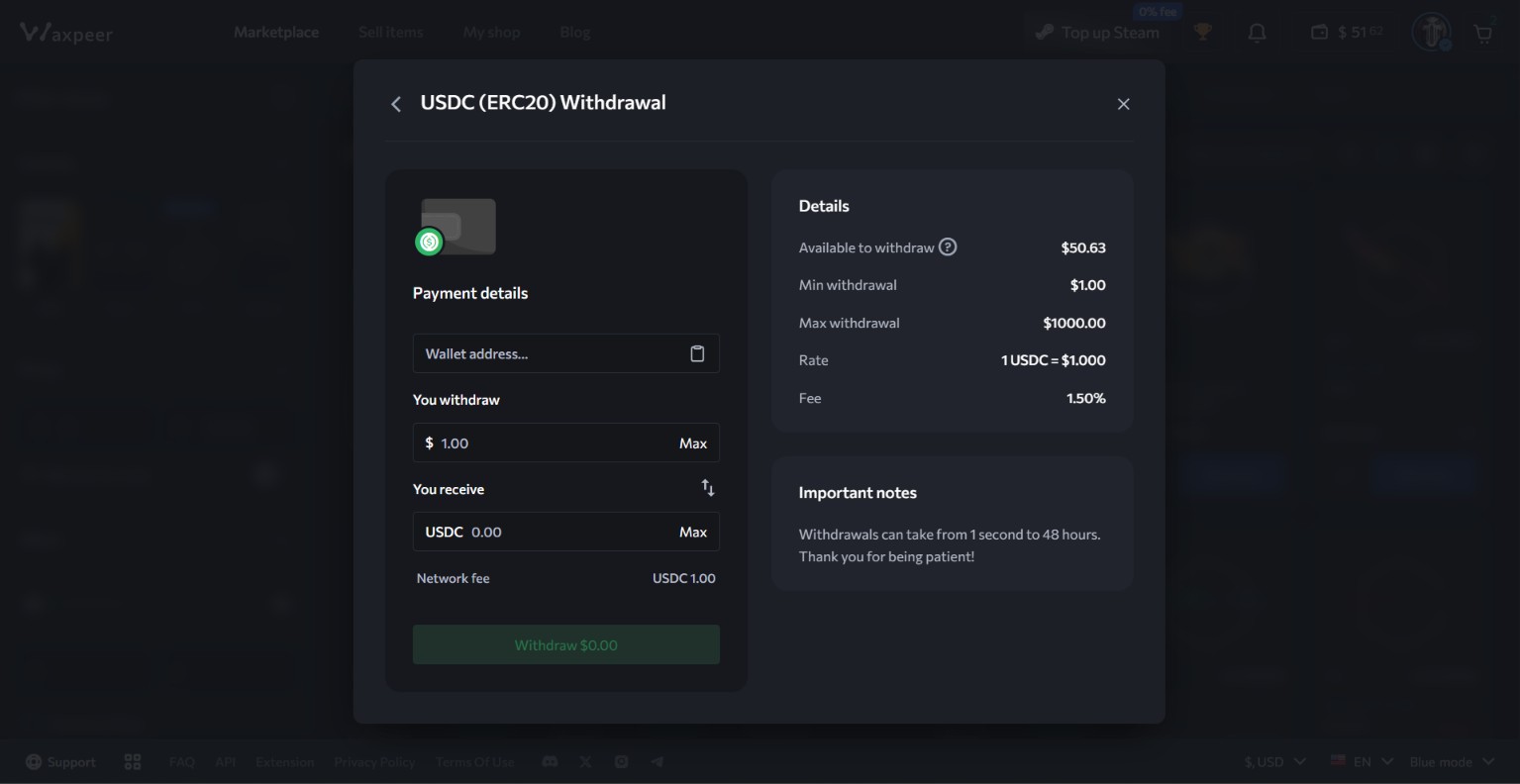Viewport: 1520px width, 784px height.
Task: Select the rate text 1 USDC = $1.000
Action: click(1054, 360)
